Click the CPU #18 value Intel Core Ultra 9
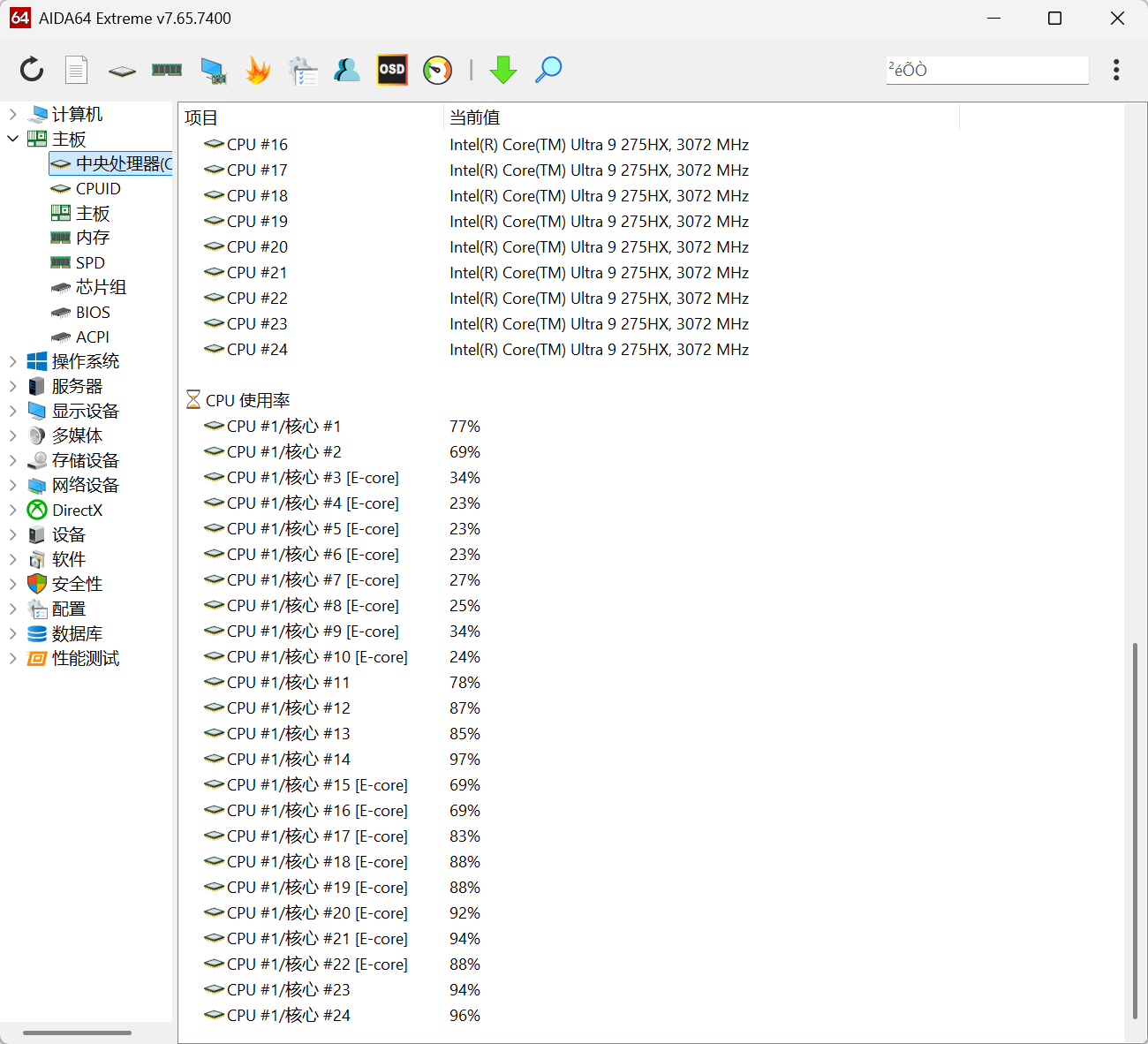The image size is (1148, 1044). coord(599,195)
